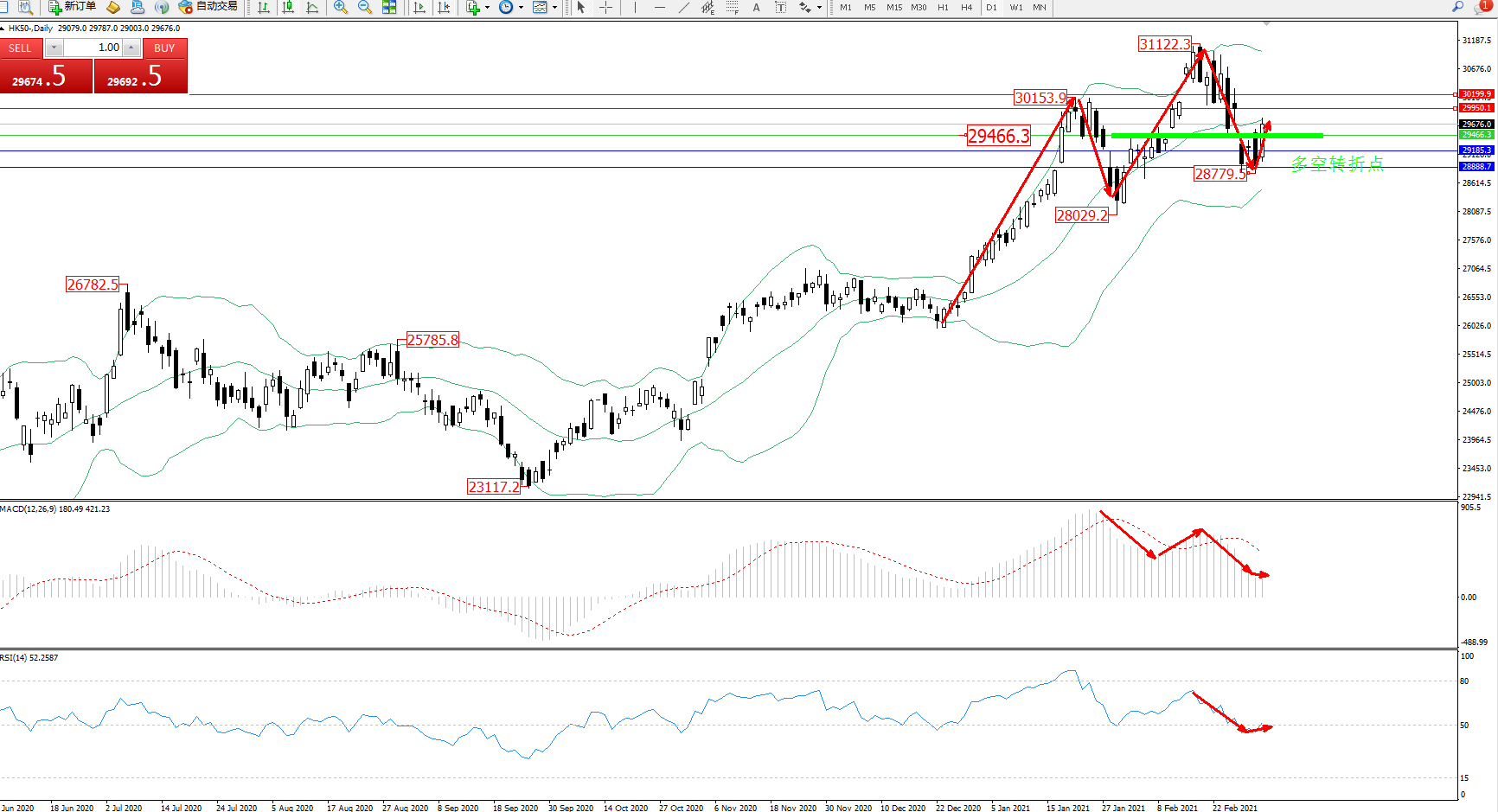Open the search magnifier in top right
Screen dimensions: 1498x812
point(1457,7)
